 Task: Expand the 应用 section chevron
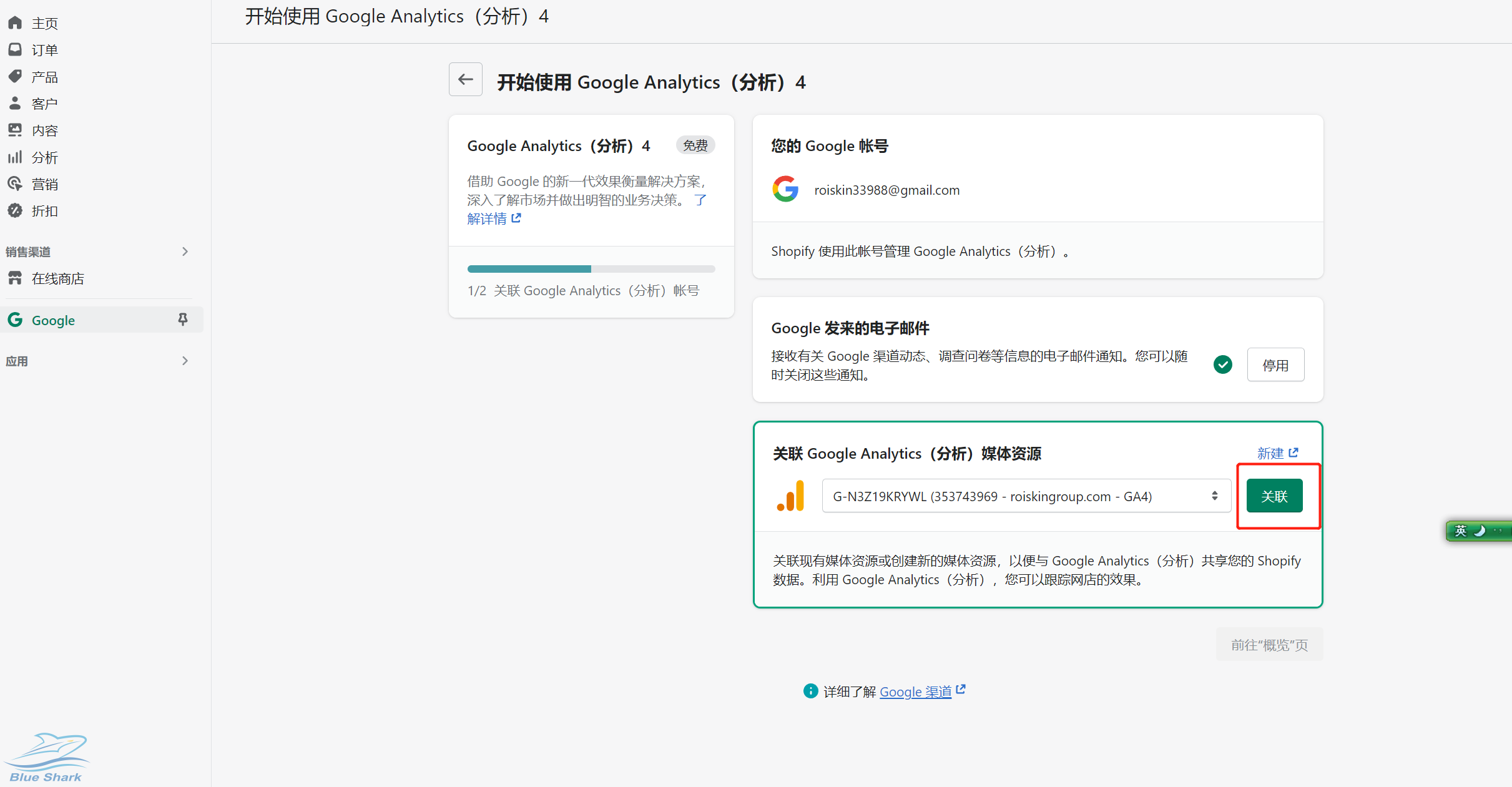coord(185,361)
